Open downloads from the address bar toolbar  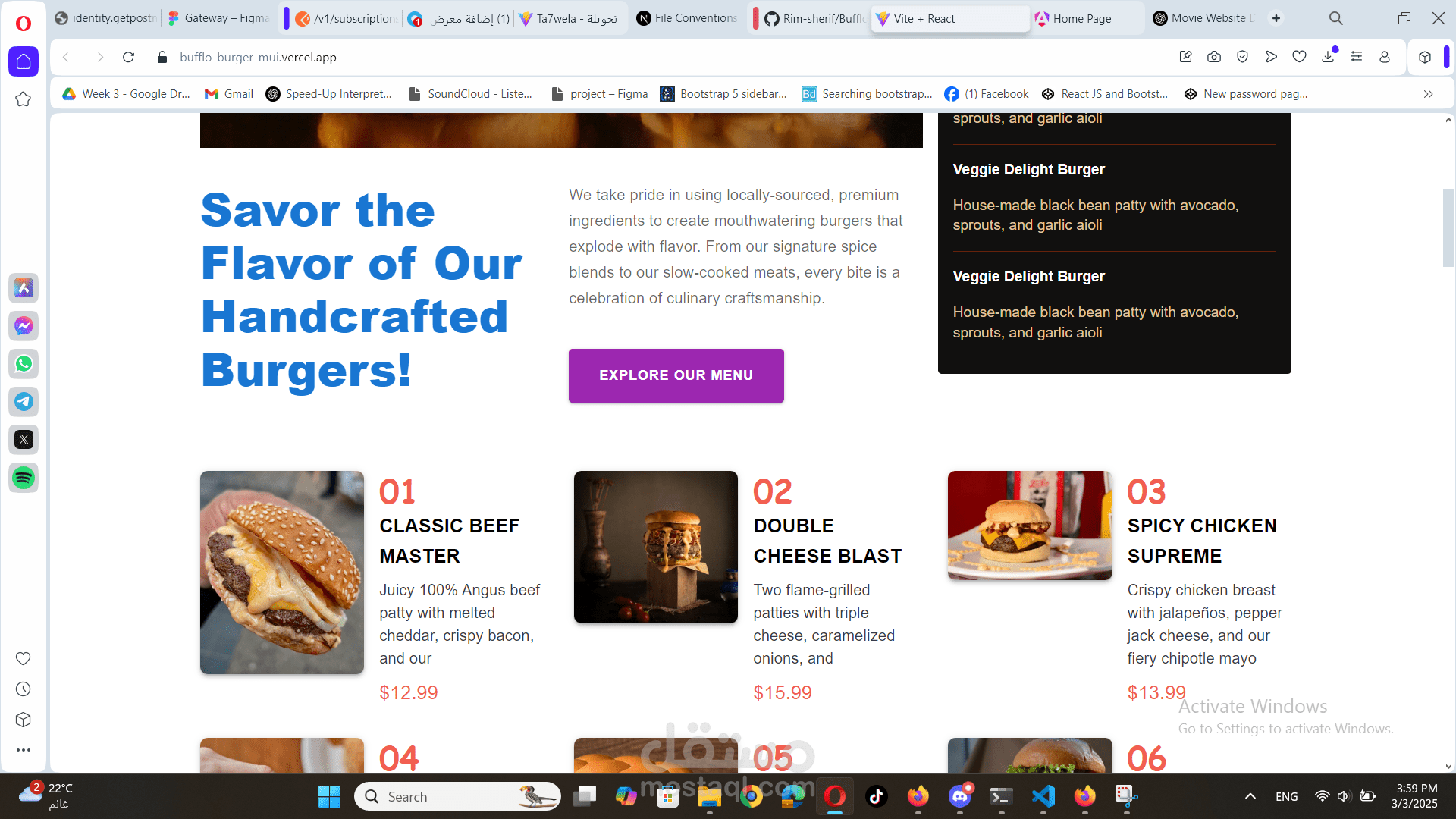click(1328, 57)
